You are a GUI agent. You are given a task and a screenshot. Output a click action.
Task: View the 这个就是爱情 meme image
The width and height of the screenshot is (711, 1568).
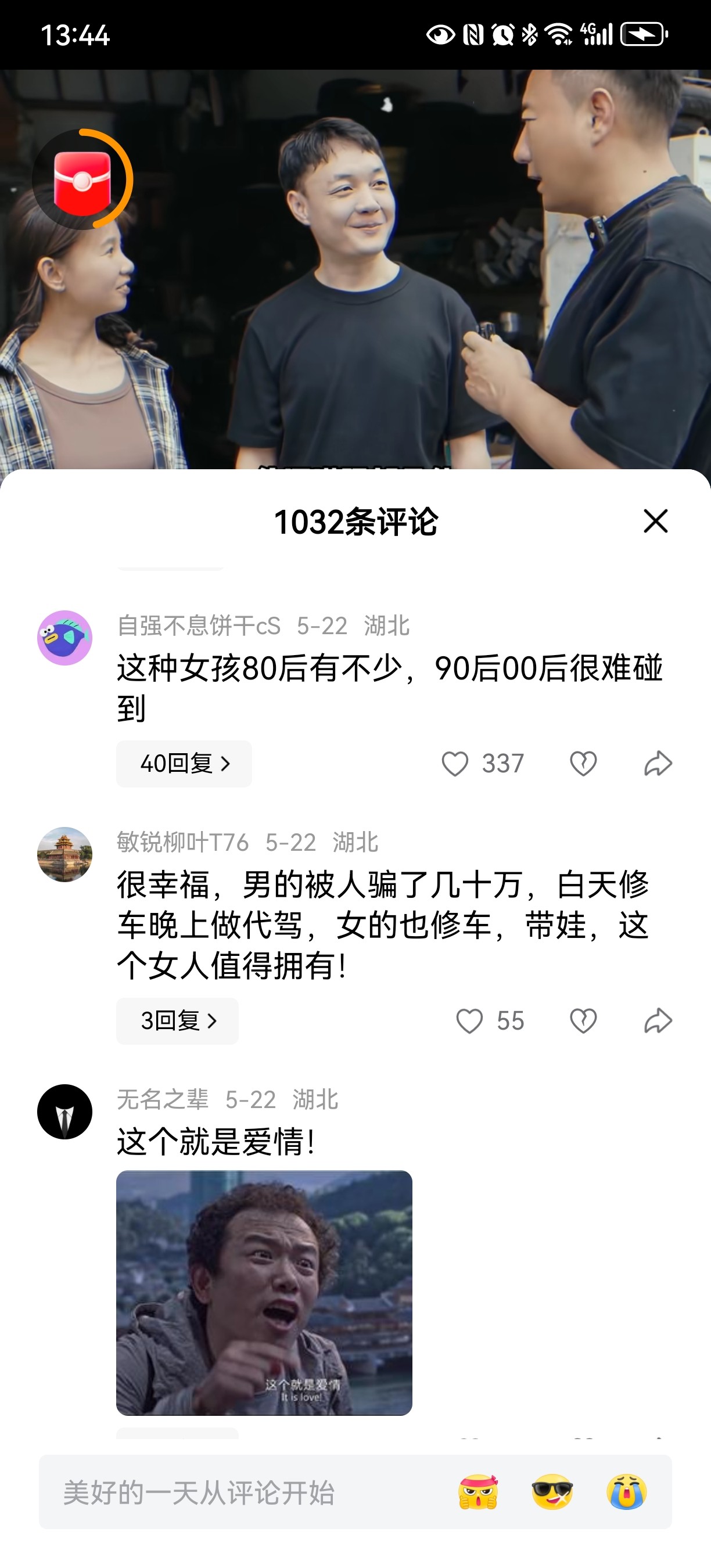point(264,1293)
